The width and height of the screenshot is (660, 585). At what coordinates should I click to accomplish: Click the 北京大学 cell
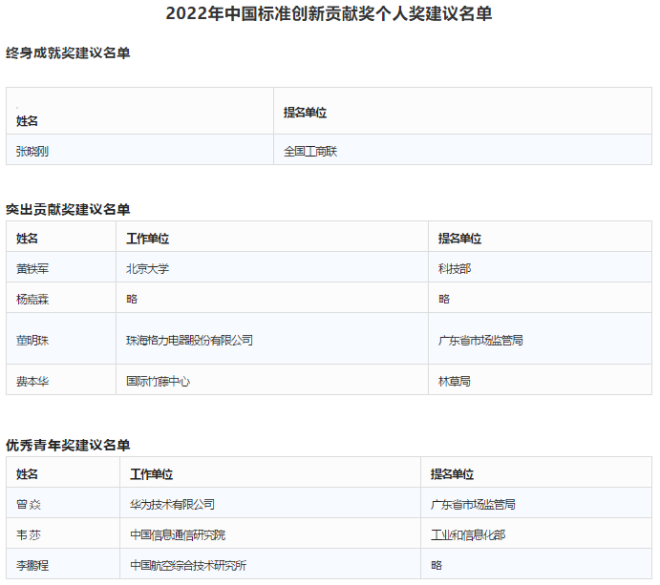pos(146,268)
